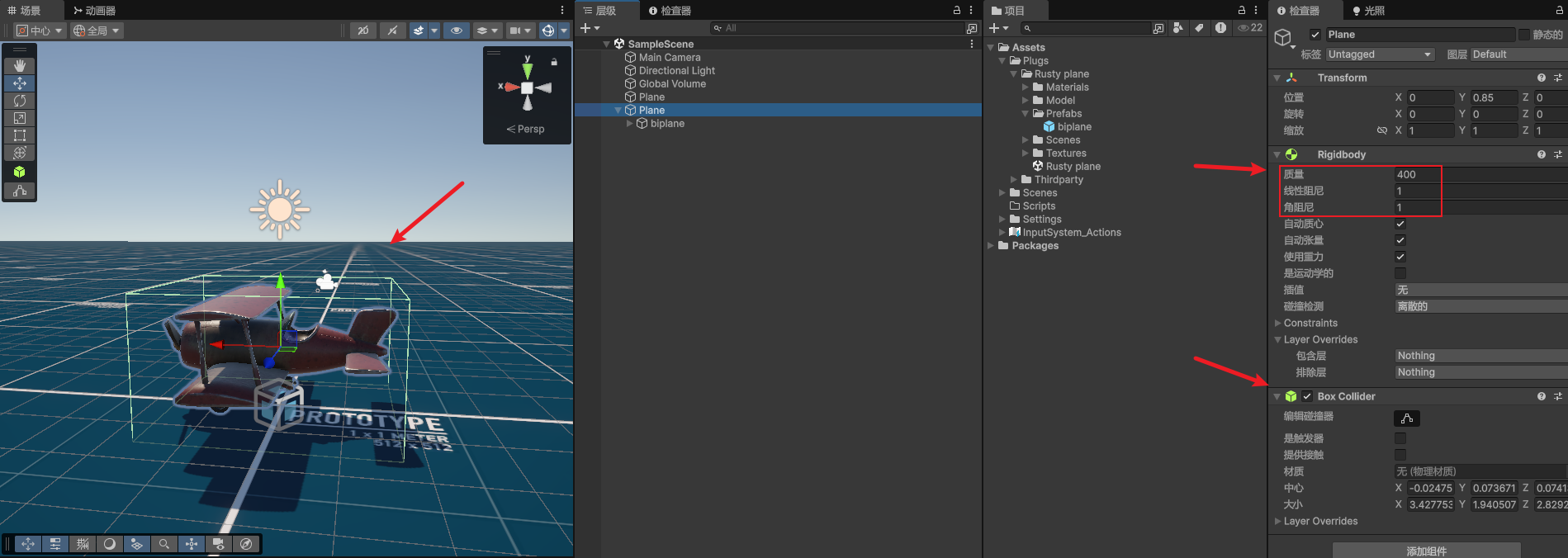Select Global Volume in hierarchy
The image size is (1568, 558).
(x=672, y=83)
